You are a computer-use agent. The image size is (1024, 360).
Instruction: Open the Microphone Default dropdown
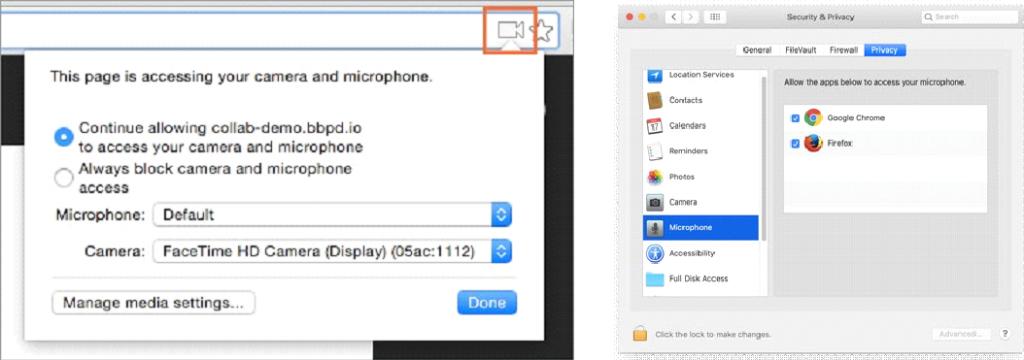click(x=332, y=214)
